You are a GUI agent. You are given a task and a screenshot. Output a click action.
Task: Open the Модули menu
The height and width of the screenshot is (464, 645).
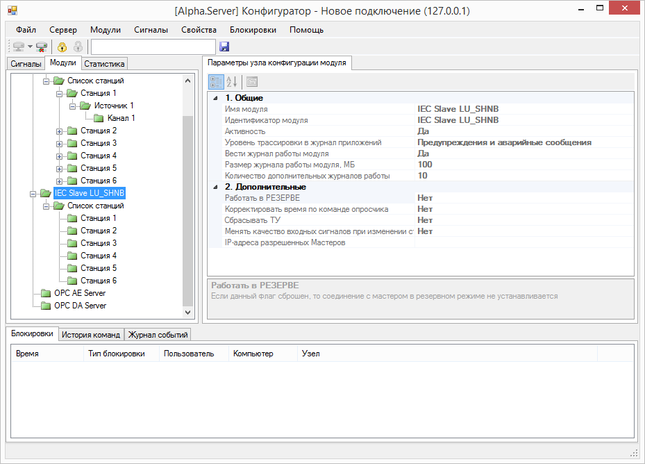pos(105,30)
